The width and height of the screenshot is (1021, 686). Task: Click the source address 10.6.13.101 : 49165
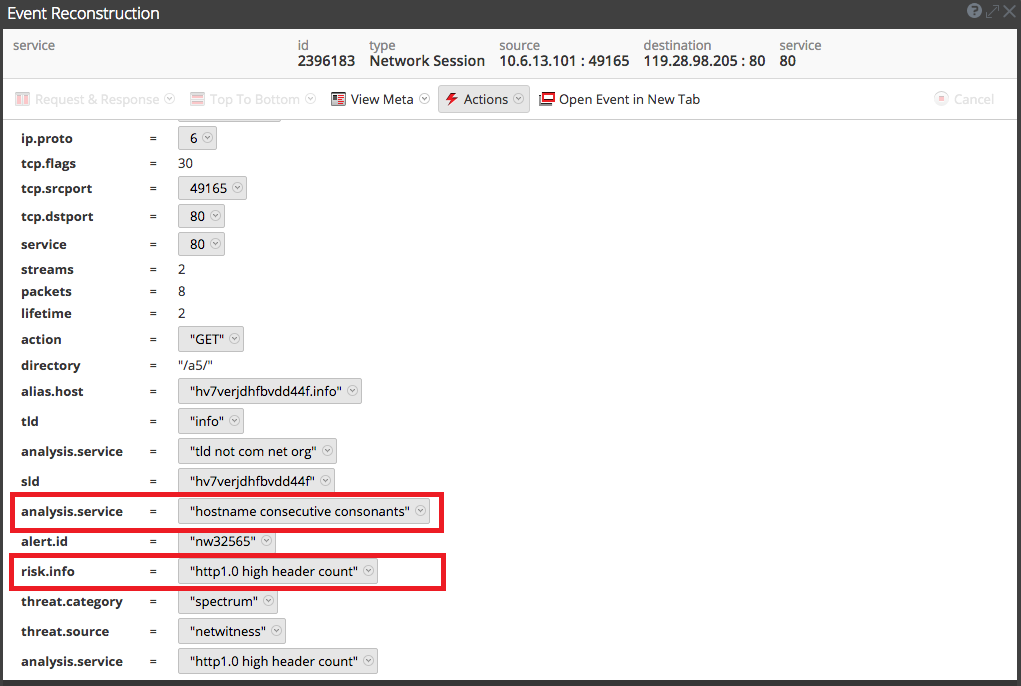coord(564,61)
